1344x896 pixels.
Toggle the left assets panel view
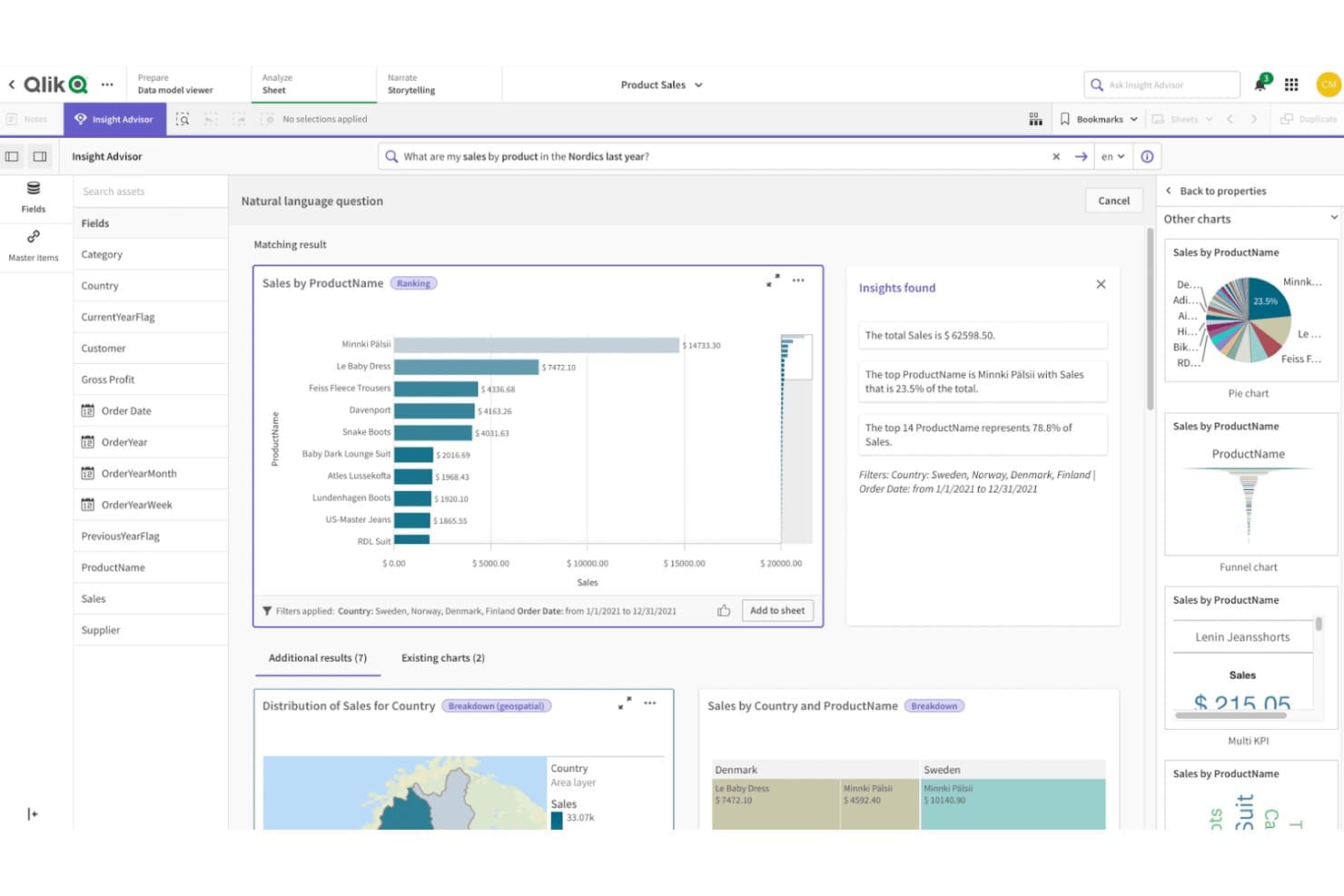[x=12, y=156]
